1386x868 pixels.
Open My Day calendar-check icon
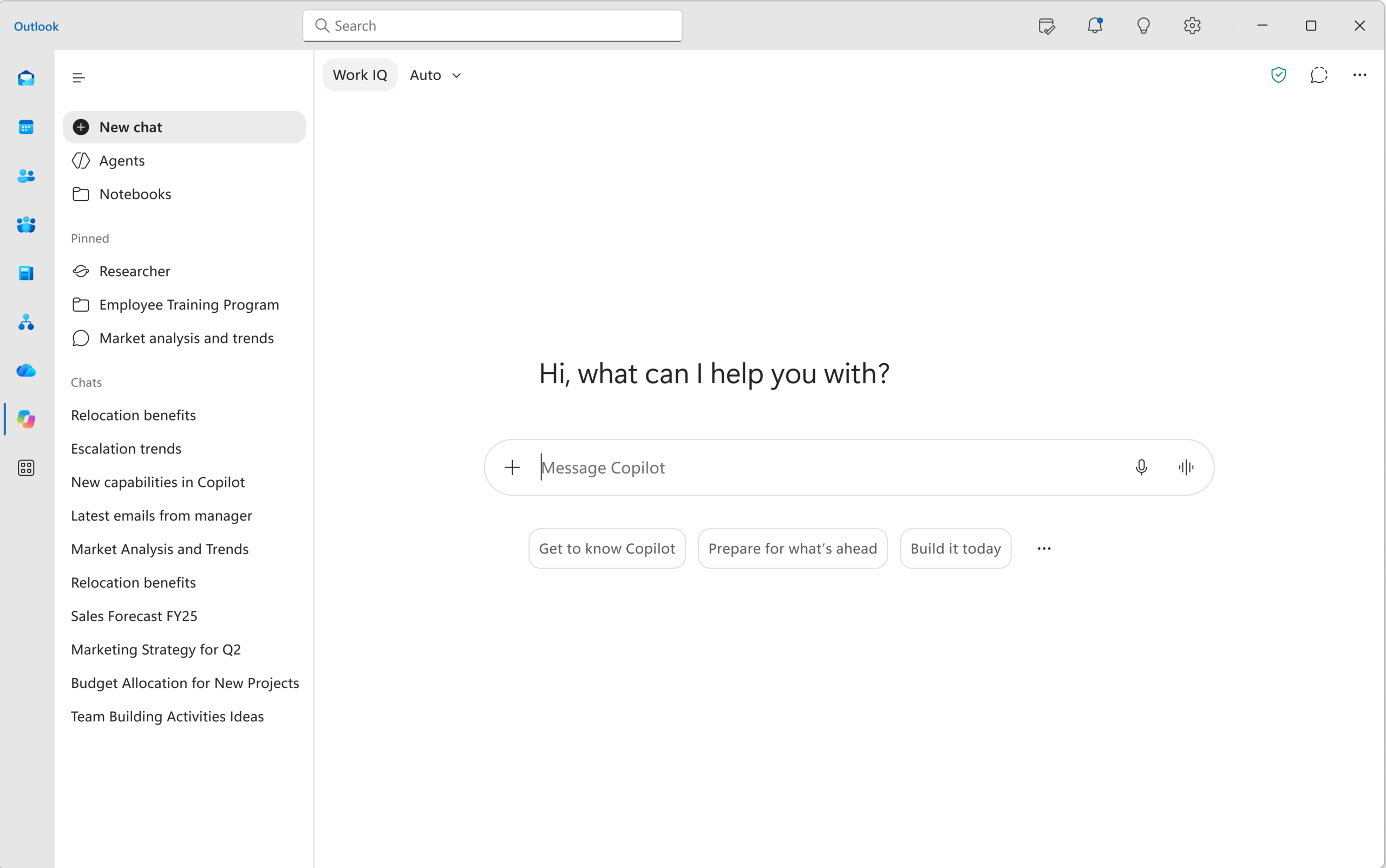[1047, 26]
